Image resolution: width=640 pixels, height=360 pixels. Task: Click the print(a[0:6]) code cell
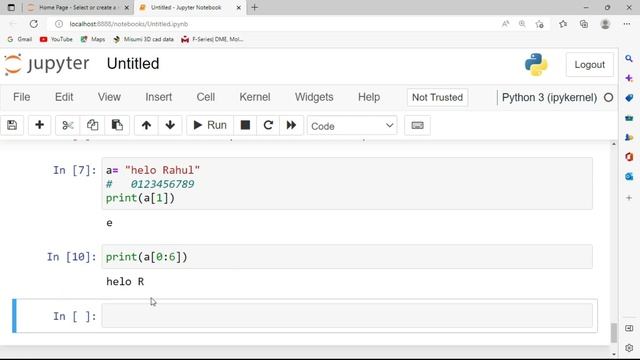point(347,257)
